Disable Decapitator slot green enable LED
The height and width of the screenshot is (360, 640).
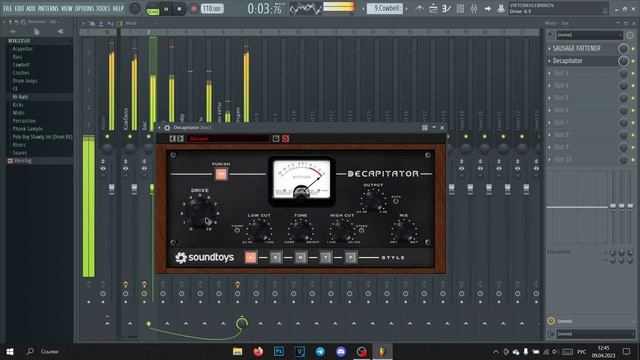[633, 61]
